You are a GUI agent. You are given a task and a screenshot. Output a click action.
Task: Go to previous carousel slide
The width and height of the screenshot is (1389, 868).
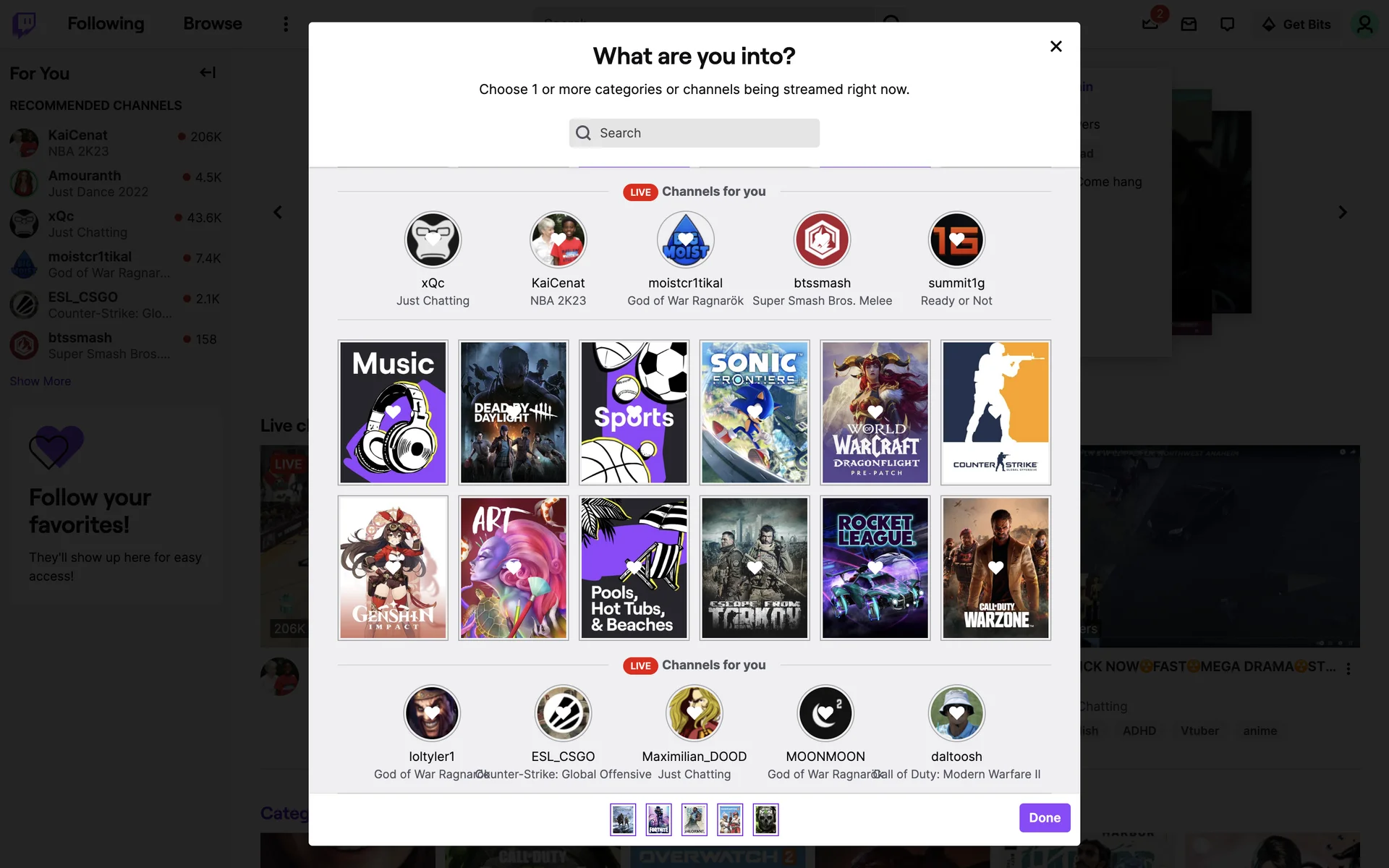coord(278,212)
